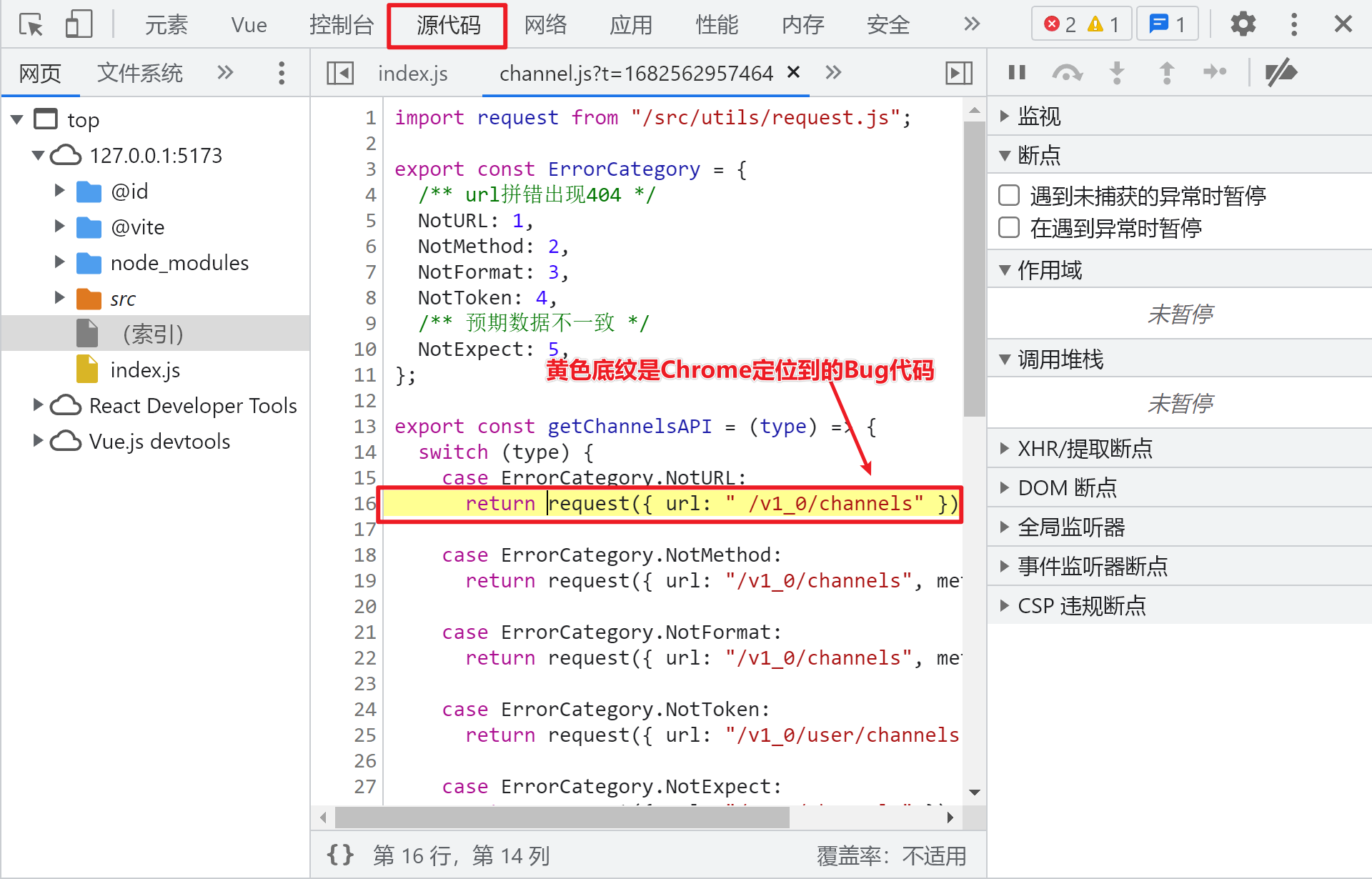
Task: Click the vertical scrollbar down arrow
Action: 974,792
